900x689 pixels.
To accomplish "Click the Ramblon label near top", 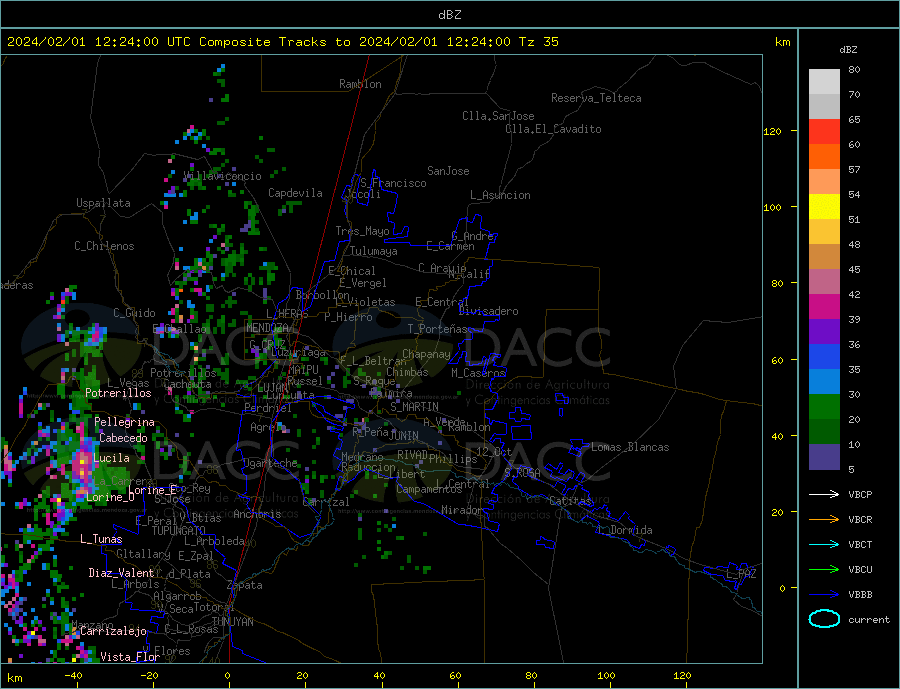I will click(x=360, y=84).
